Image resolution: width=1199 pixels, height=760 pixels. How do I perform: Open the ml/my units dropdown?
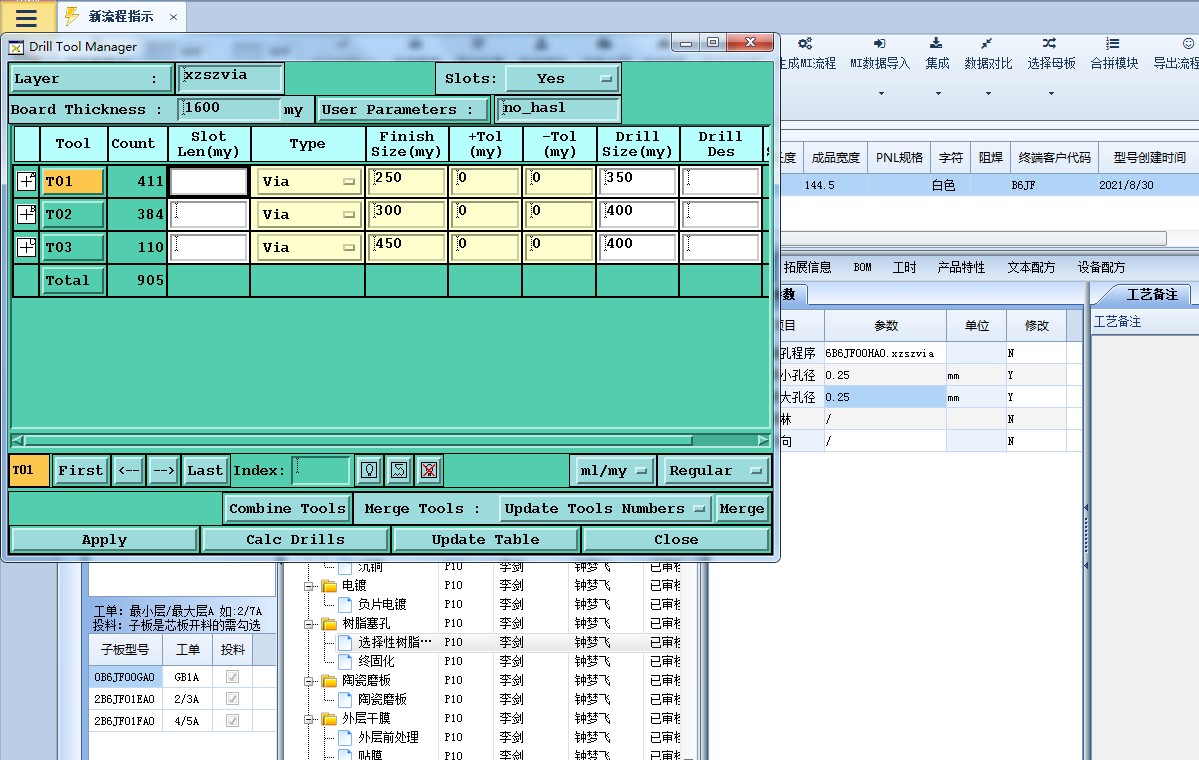coord(612,470)
